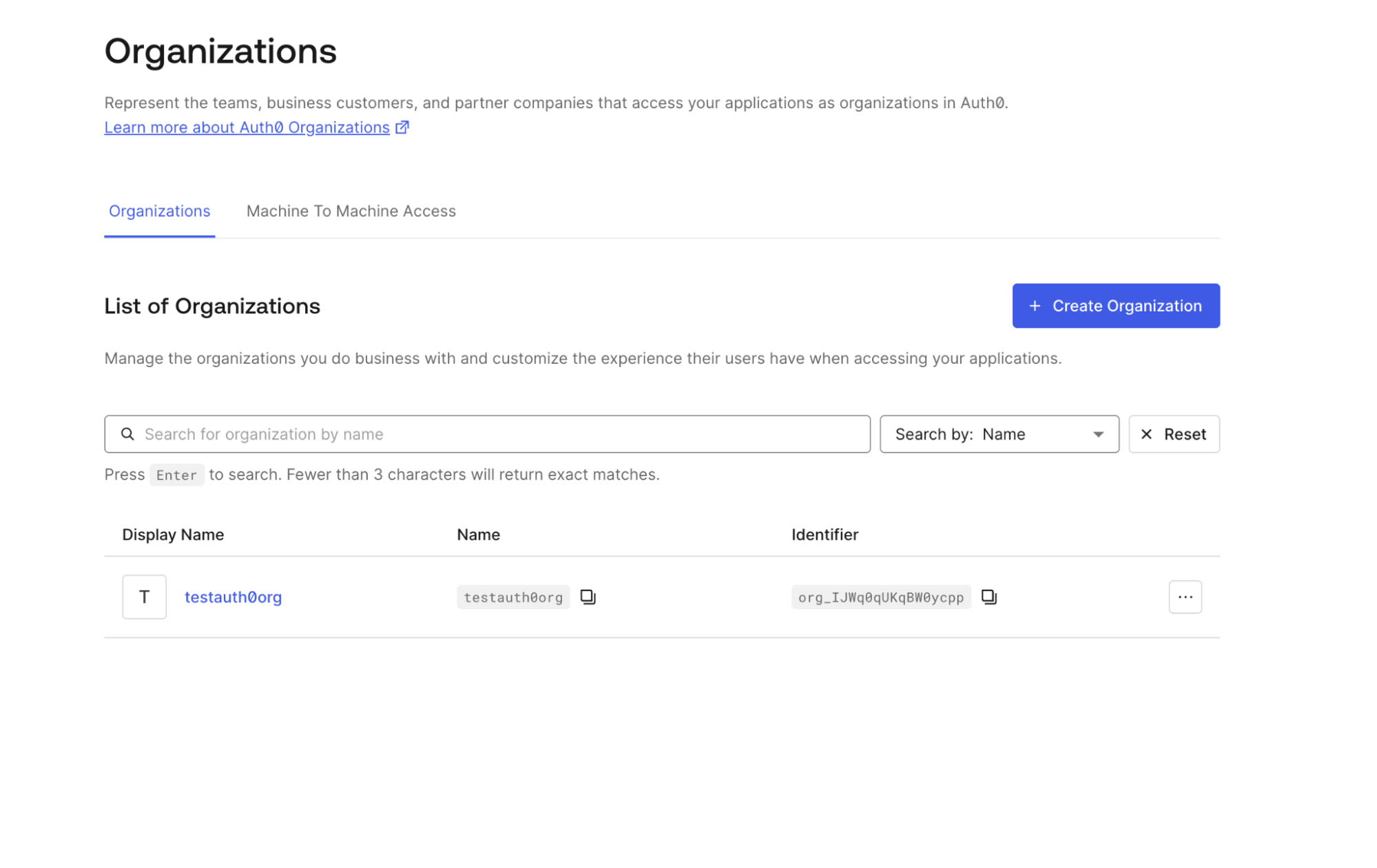The image size is (1377, 868).
Task: Click the org_IJWq0qUKqBW0ycpp identifier chip
Action: (880, 597)
